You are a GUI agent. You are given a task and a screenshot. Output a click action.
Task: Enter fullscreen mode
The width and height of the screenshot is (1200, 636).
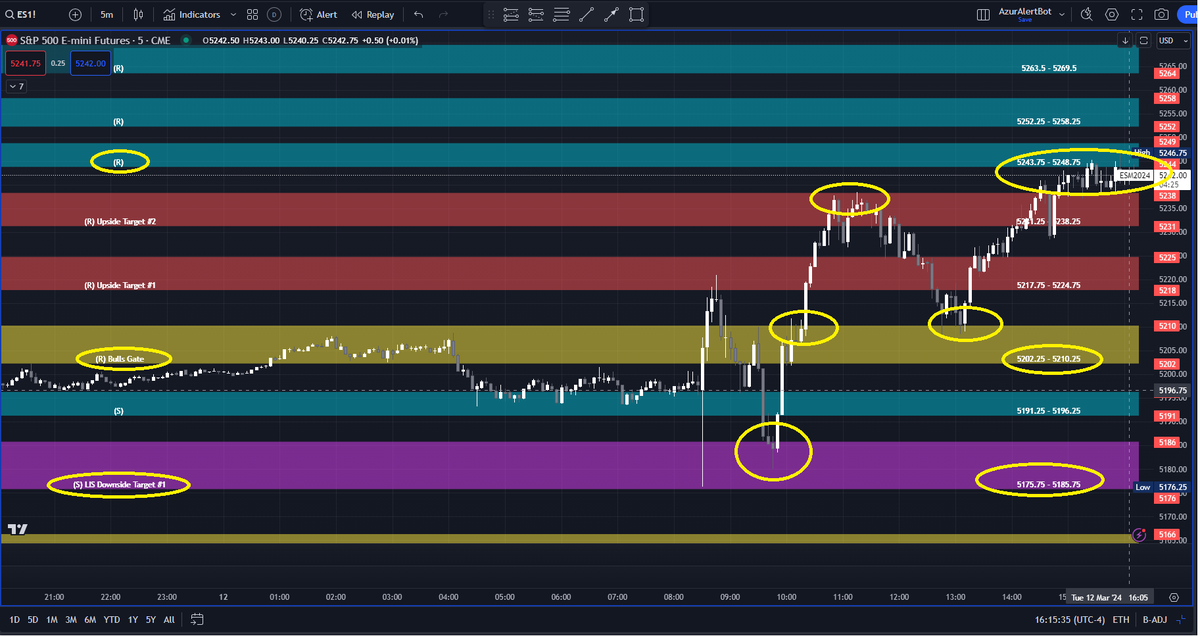coord(1136,15)
